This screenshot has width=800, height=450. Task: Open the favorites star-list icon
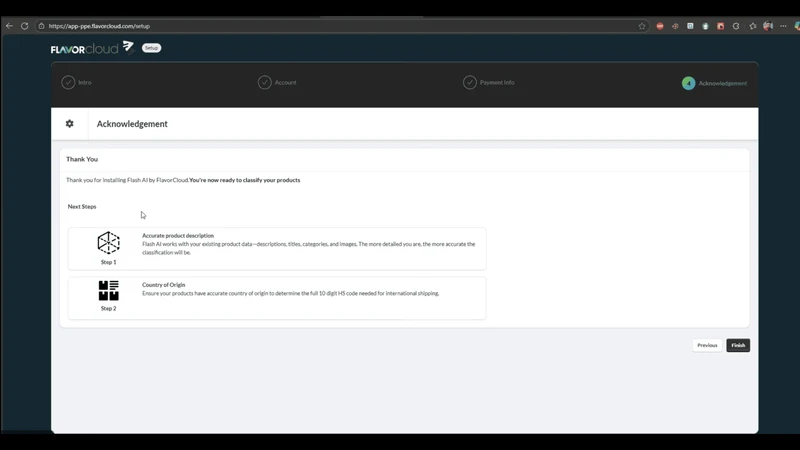pyautogui.click(x=753, y=26)
